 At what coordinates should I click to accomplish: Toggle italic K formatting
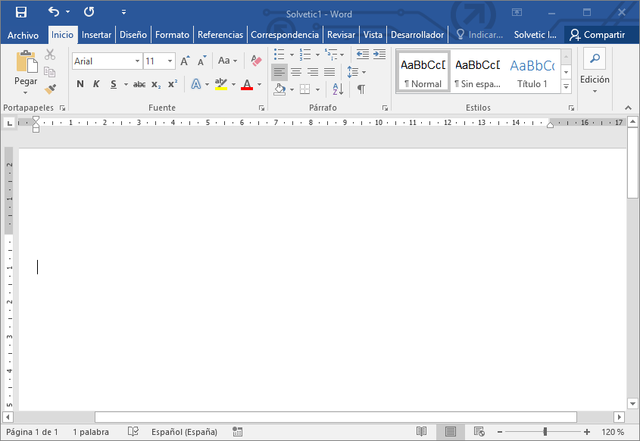[x=96, y=84]
